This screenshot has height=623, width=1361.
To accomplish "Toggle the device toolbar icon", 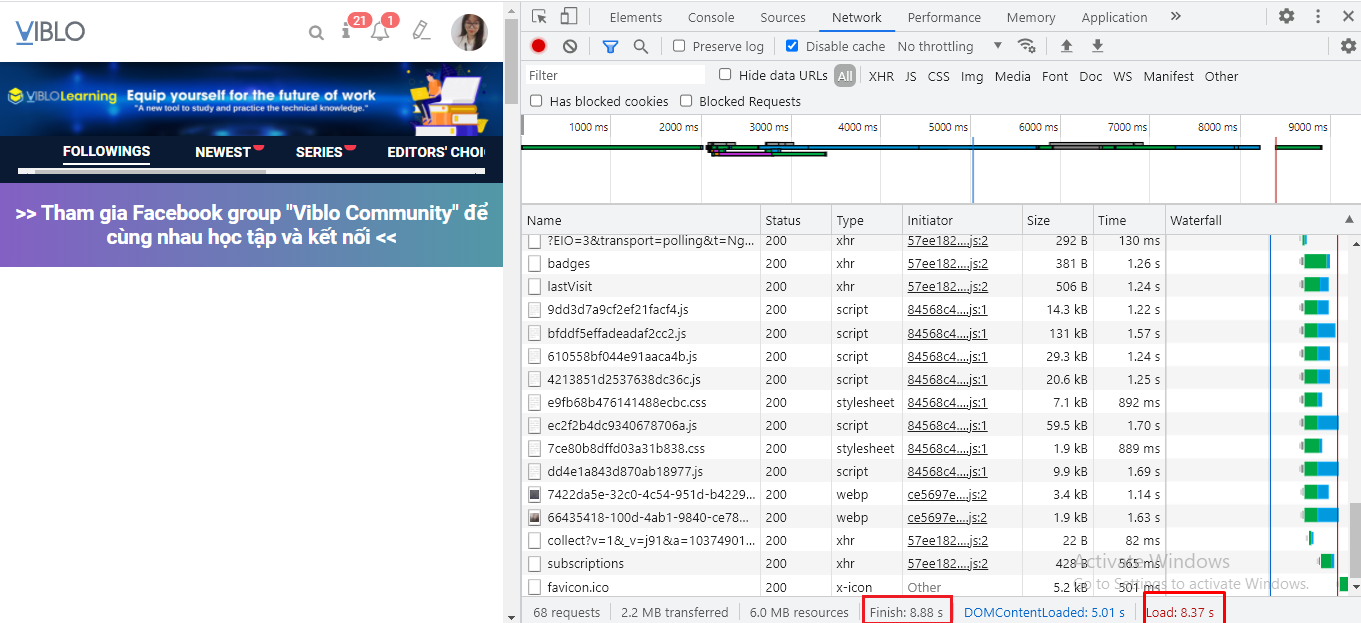I will (568, 16).
